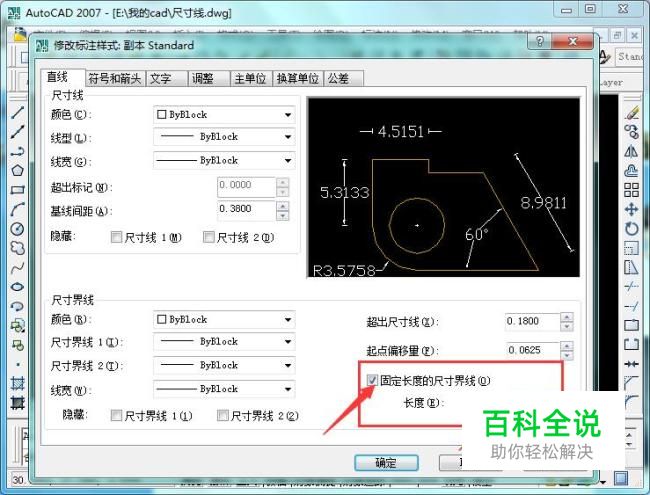Screen dimensions: 650x495
Task: Switch to 换算单位 tab
Action: click(298, 78)
